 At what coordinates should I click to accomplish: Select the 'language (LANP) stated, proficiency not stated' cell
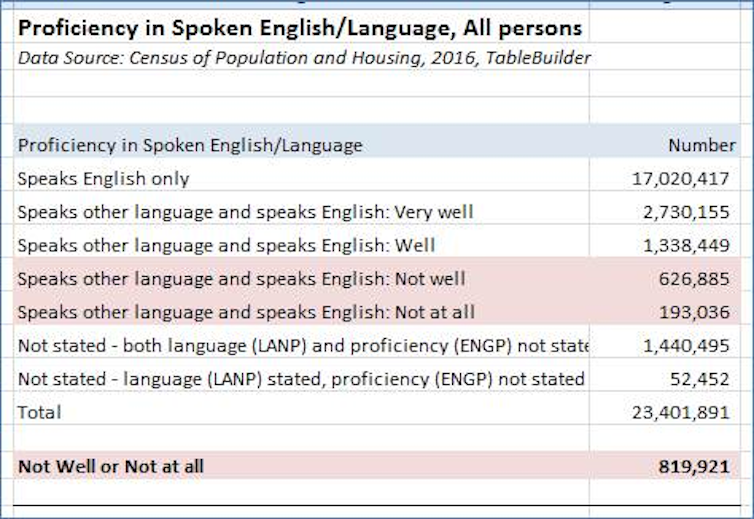pyautogui.click(x=300, y=379)
